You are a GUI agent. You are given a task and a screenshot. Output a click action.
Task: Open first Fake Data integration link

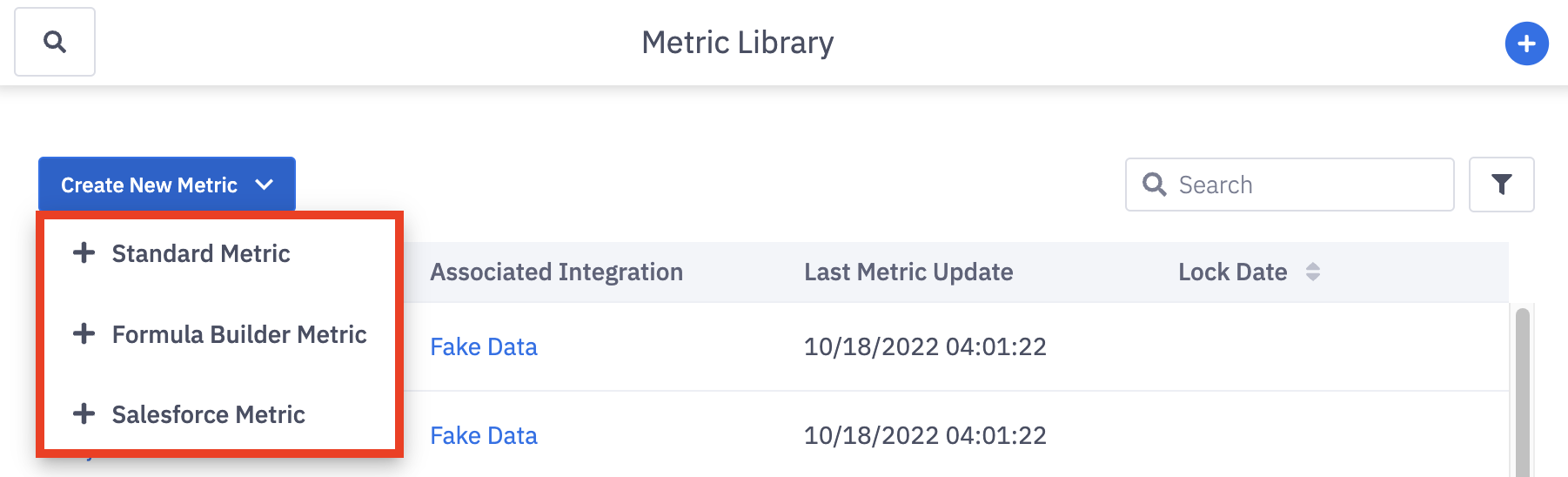pos(484,346)
